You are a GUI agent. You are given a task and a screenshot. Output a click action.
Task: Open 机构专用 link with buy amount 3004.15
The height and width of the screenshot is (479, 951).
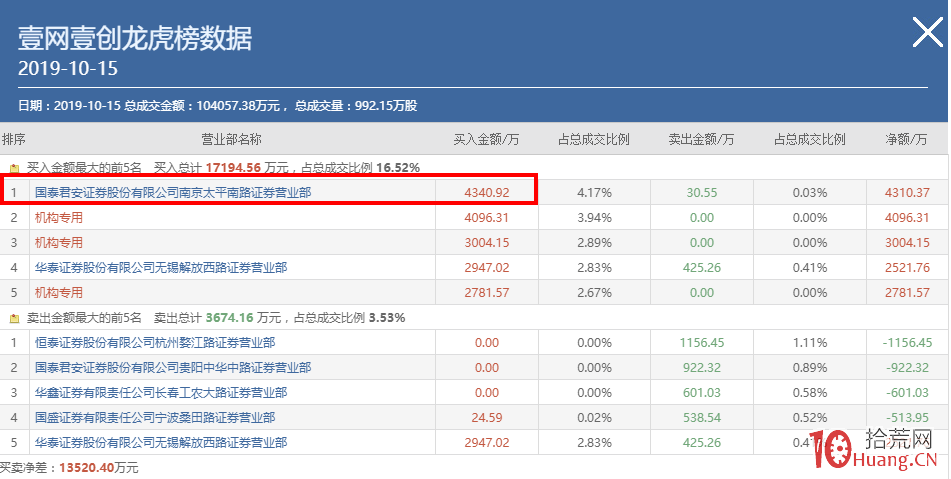pos(59,243)
